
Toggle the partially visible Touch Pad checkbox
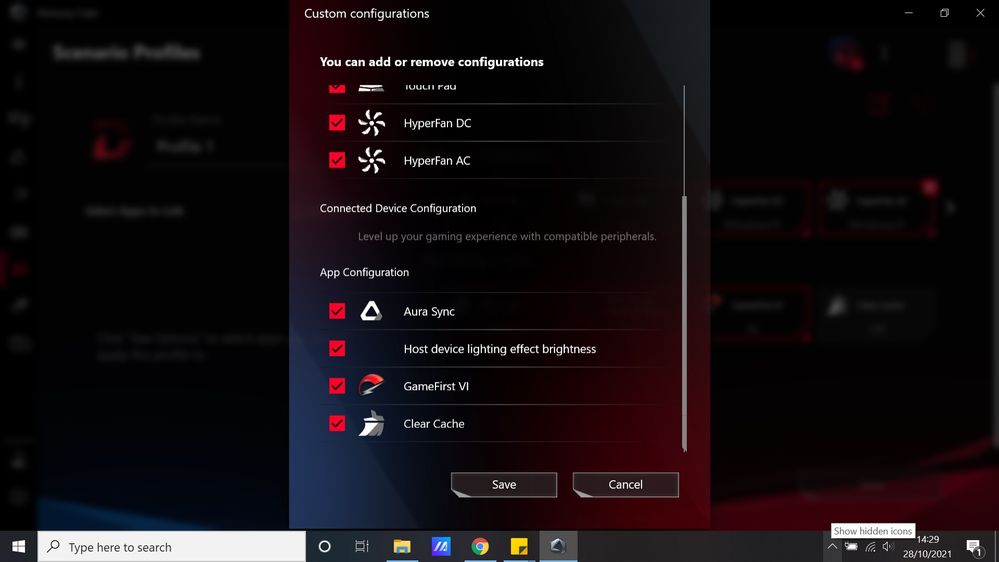(337, 88)
